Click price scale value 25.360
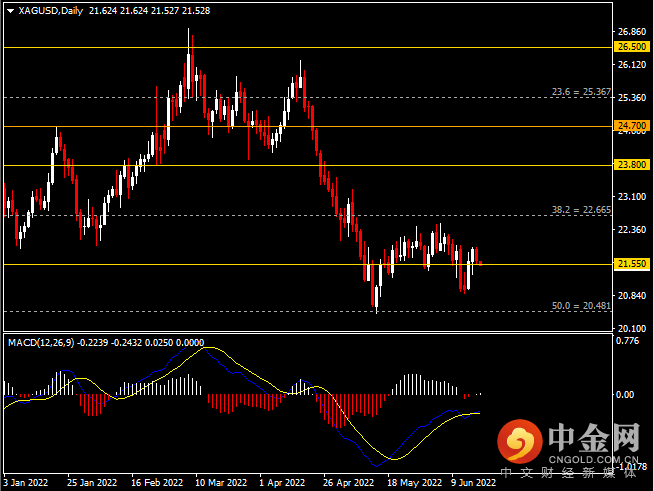This screenshot has height=491, width=654. pyautogui.click(x=632, y=98)
